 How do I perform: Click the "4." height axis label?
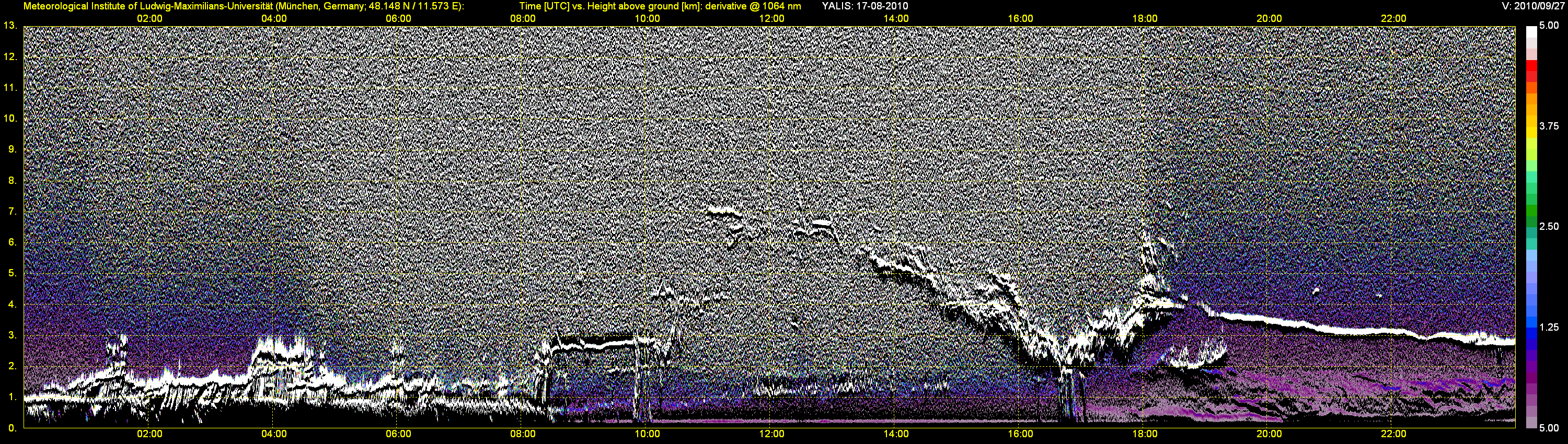13,304
